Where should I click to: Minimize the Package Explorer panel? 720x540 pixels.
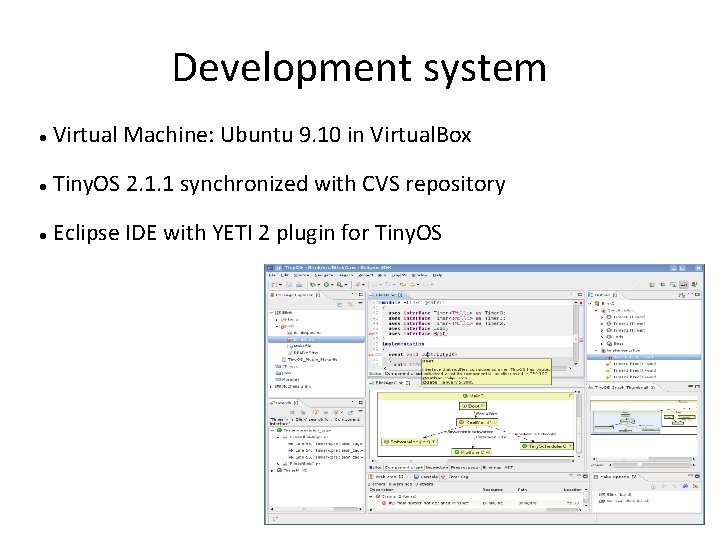[354, 295]
